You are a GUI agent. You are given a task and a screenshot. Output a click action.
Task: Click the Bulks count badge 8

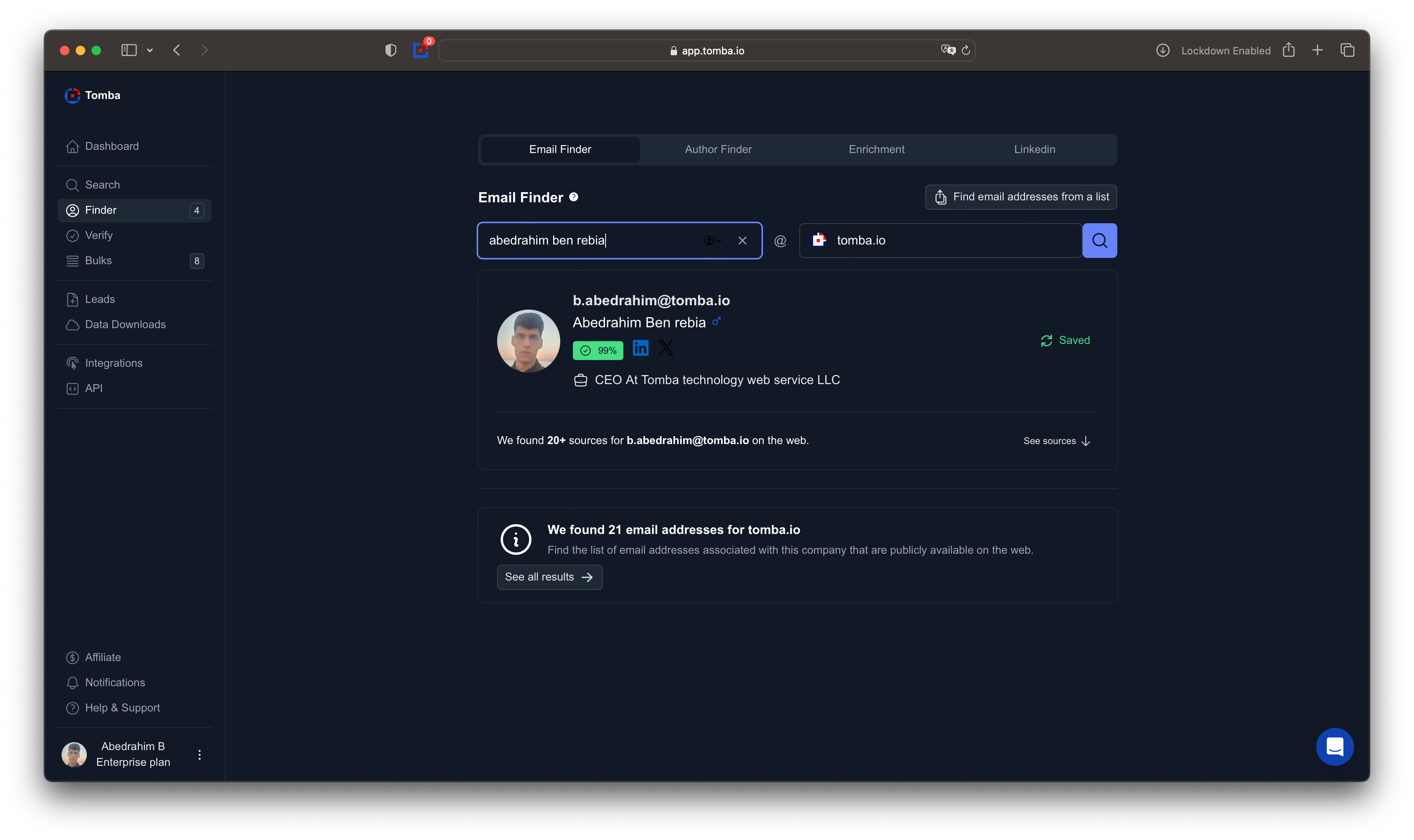click(x=196, y=261)
